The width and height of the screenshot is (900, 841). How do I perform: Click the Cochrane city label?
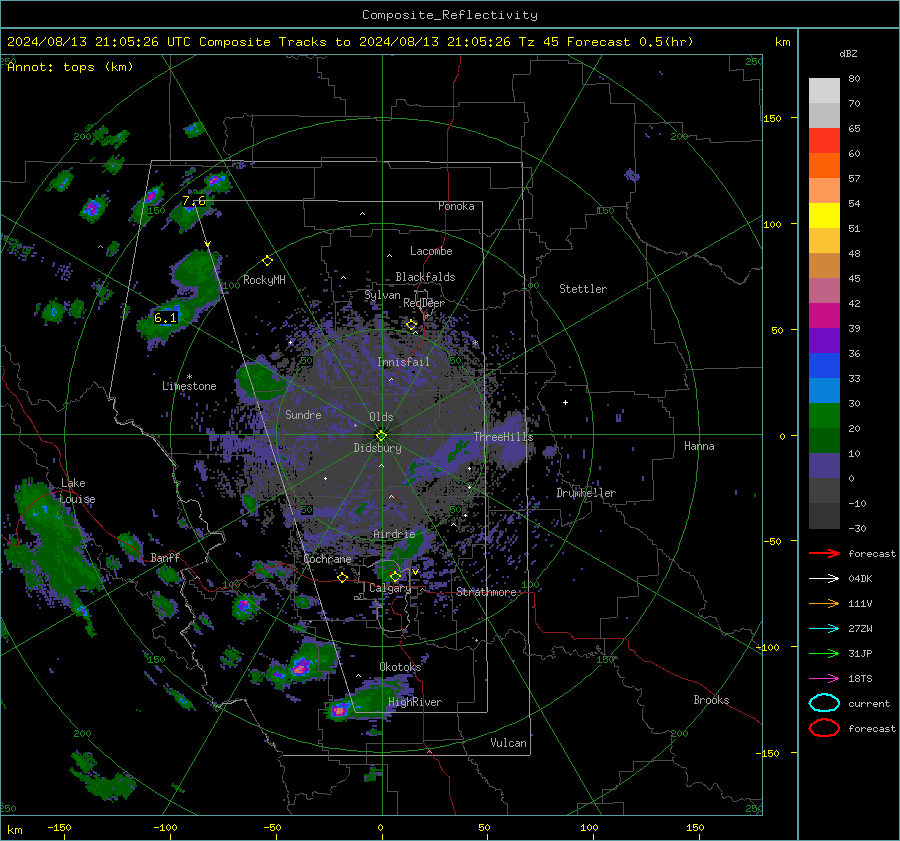327,559
